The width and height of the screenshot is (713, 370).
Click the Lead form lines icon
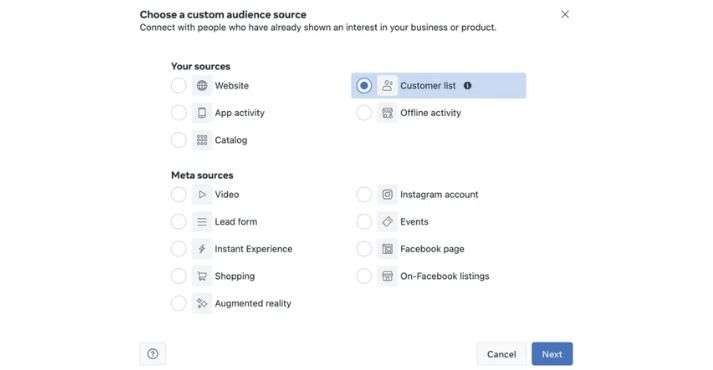202,222
